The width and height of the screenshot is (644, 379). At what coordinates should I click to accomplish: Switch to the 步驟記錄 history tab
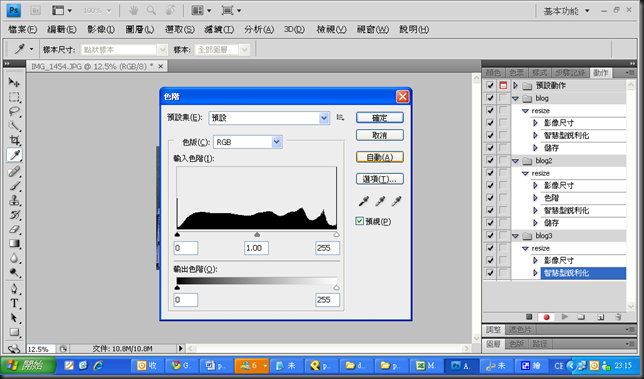click(x=570, y=73)
